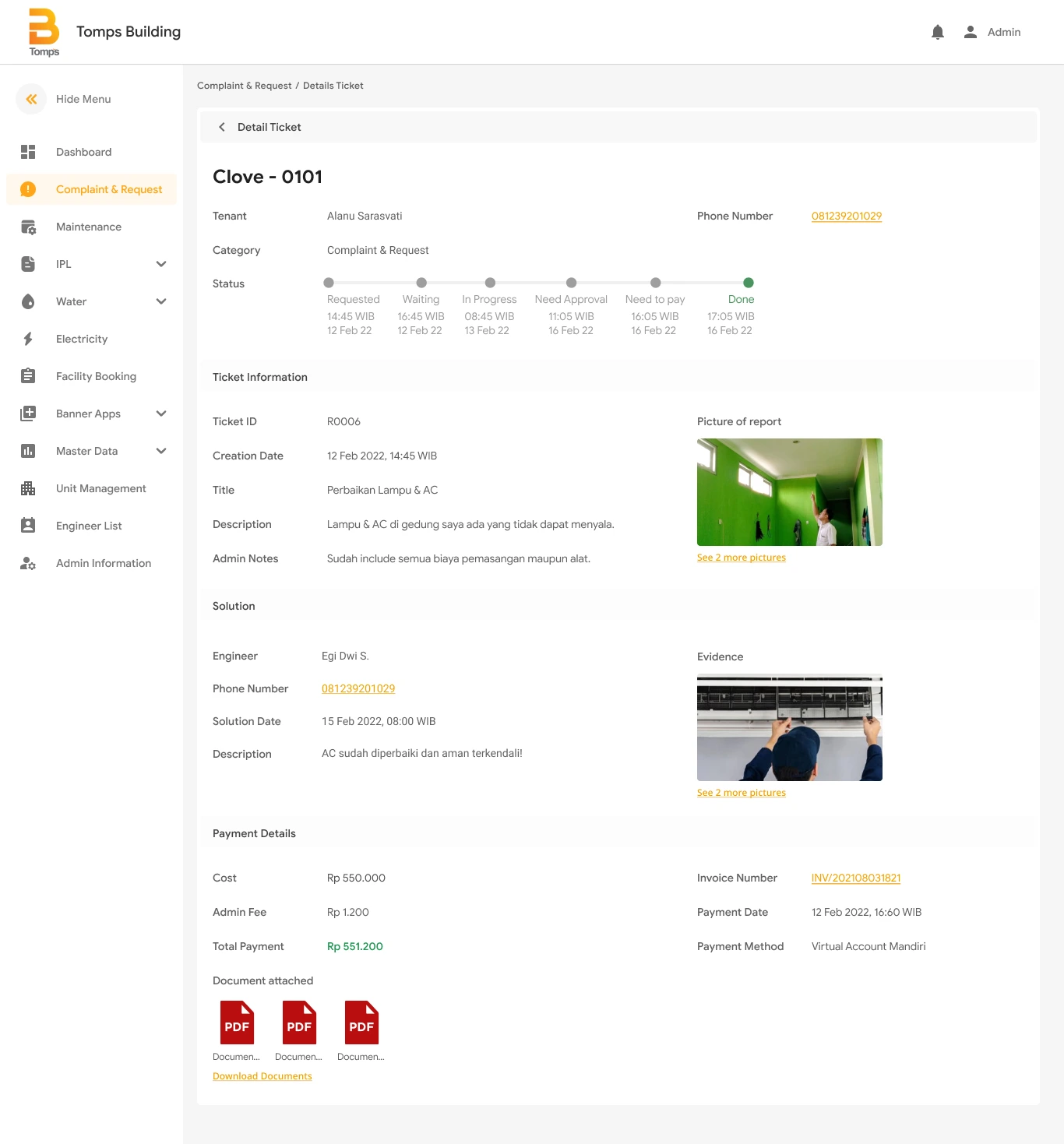Open Admin Information user-gear icon

click(x=29, y=563)
